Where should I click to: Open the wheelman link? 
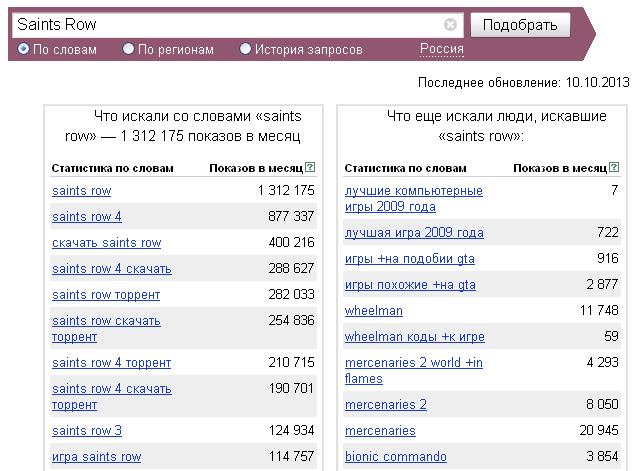pyautogui.click(x=374, y=311)
